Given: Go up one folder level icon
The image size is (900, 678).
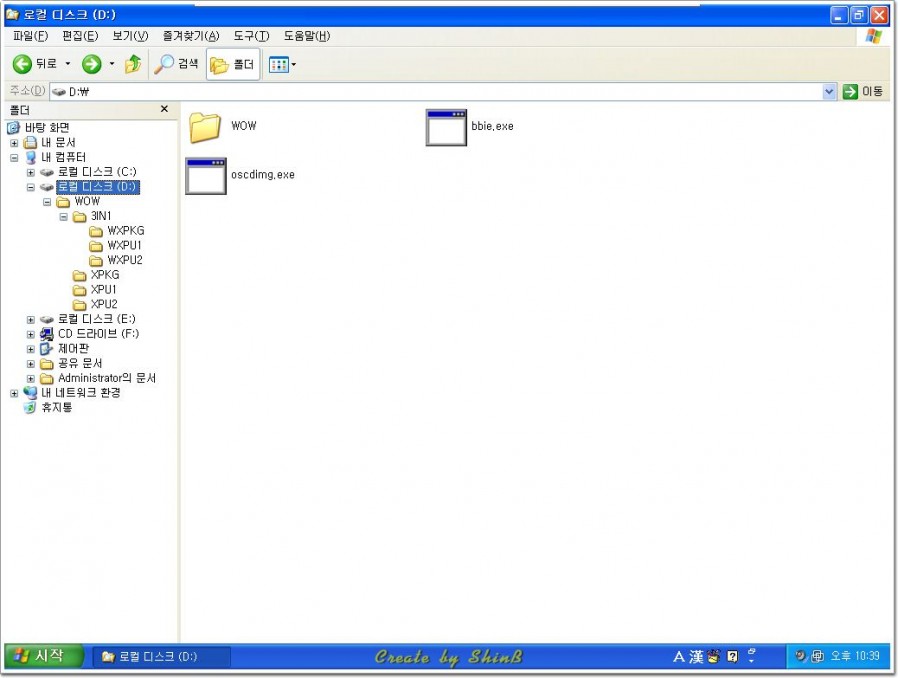Looking at the screenshot, I should pyautogui.click(x=133, y=64).
